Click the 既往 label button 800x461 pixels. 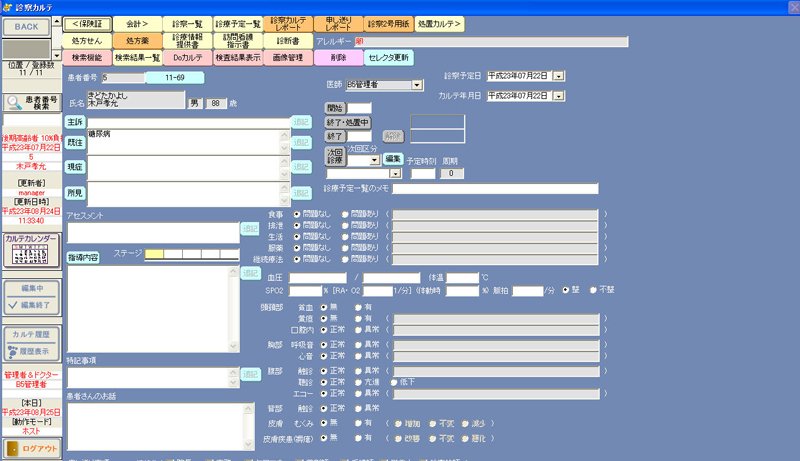coord(75,142)
